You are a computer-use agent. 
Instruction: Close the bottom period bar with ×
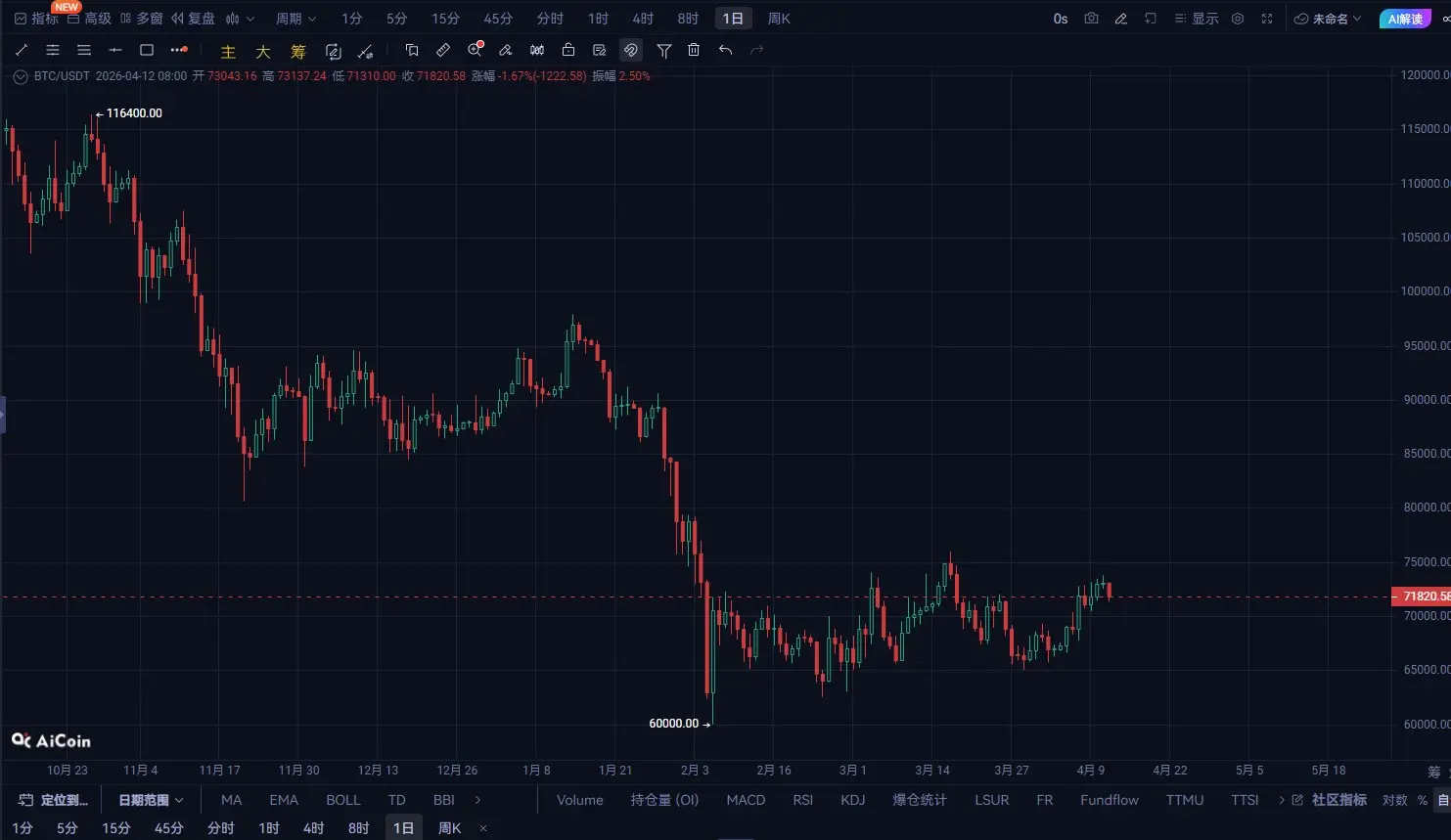pos(483,828)
